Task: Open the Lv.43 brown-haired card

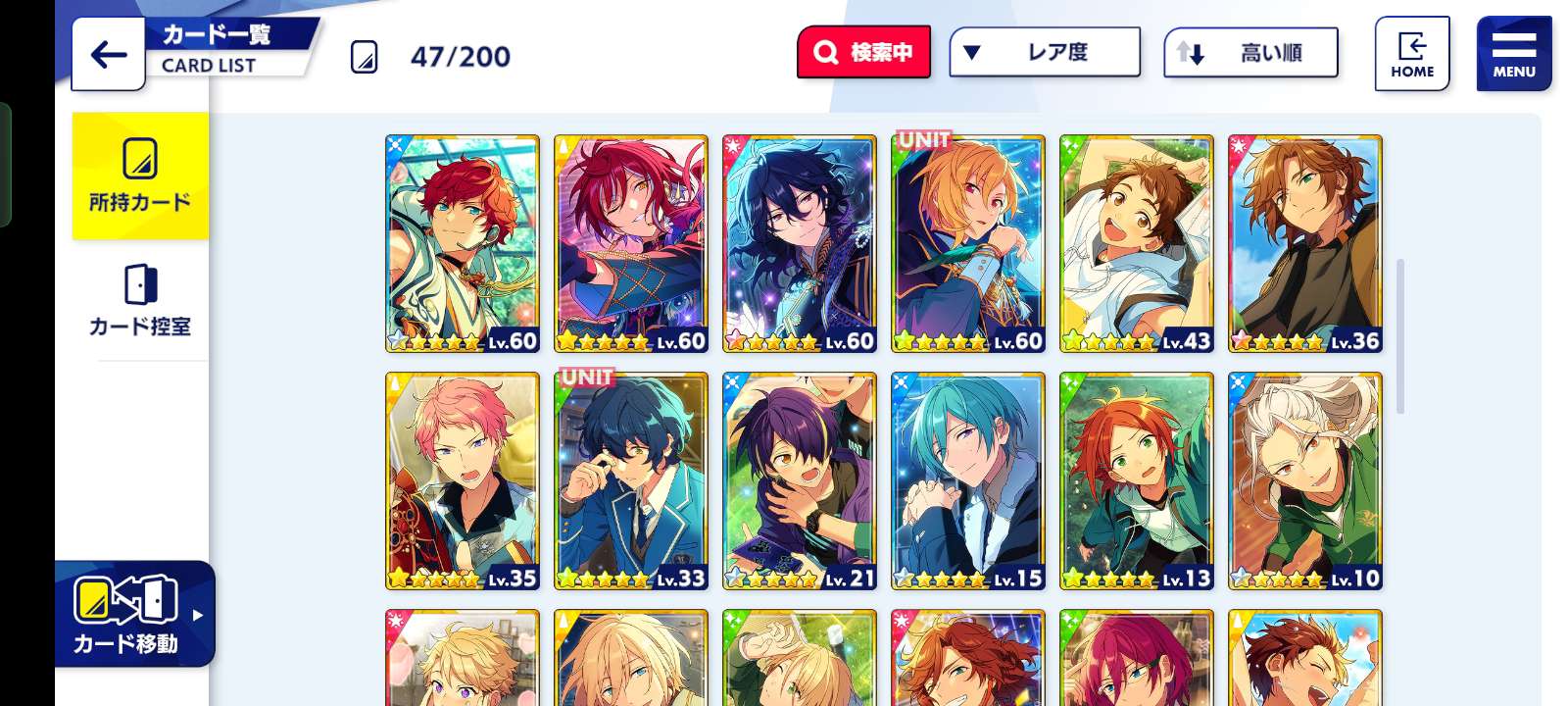Action: [1137, 244]
